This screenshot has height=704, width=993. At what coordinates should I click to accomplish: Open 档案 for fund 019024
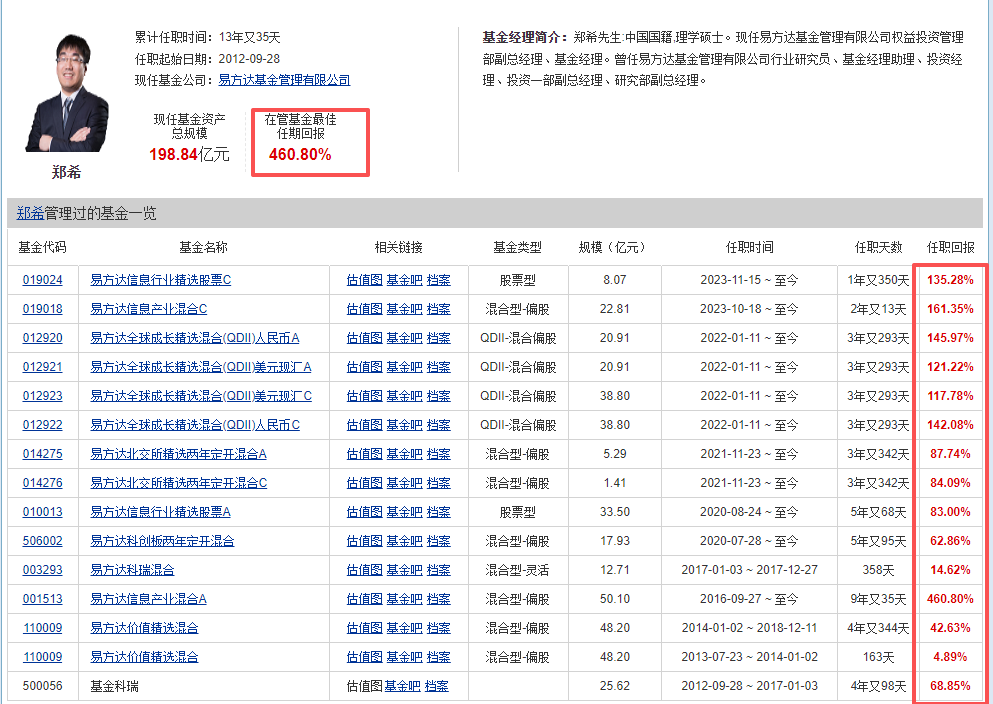click(x=438, y=280)
